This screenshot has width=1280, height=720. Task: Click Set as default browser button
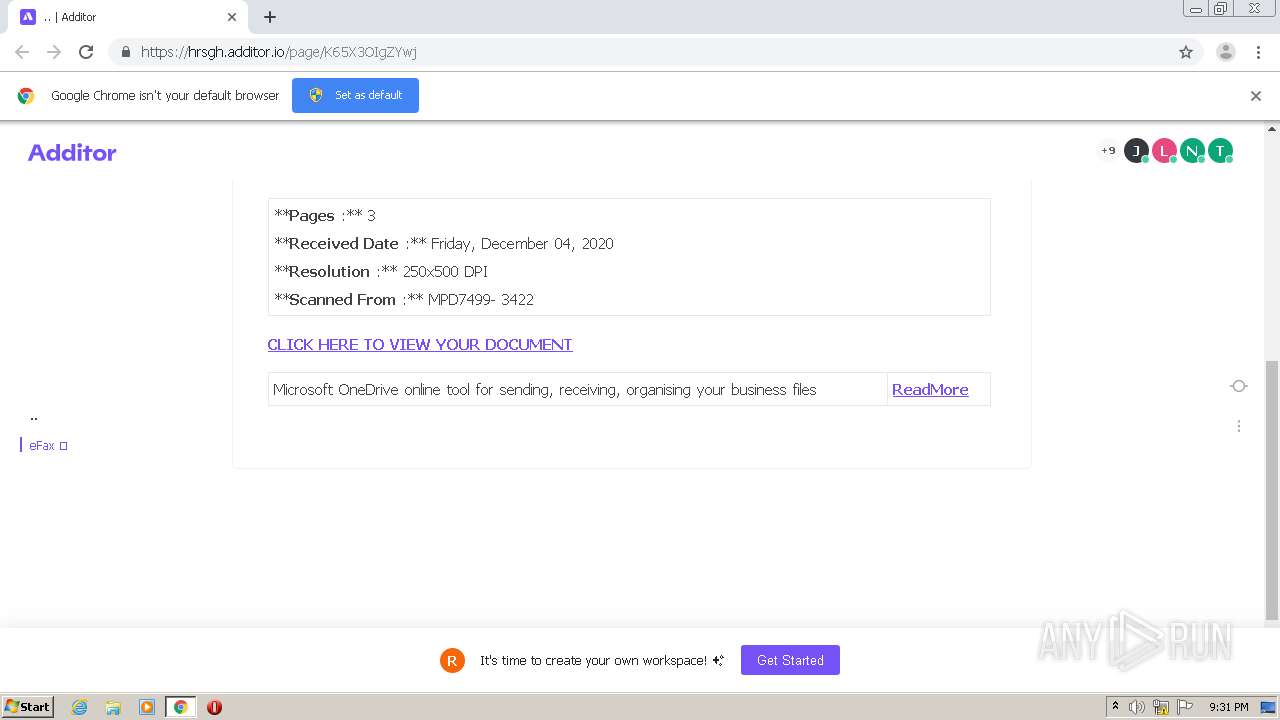click(x=355, y=95)
